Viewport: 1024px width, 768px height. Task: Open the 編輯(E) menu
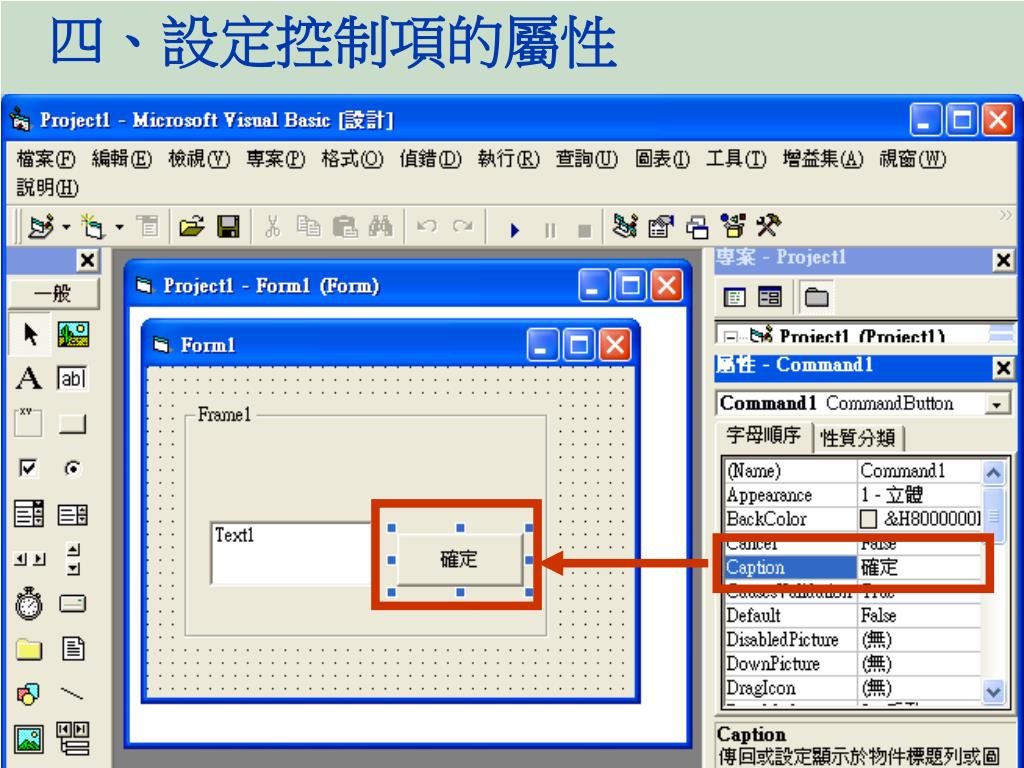click(x=121, y=159)
